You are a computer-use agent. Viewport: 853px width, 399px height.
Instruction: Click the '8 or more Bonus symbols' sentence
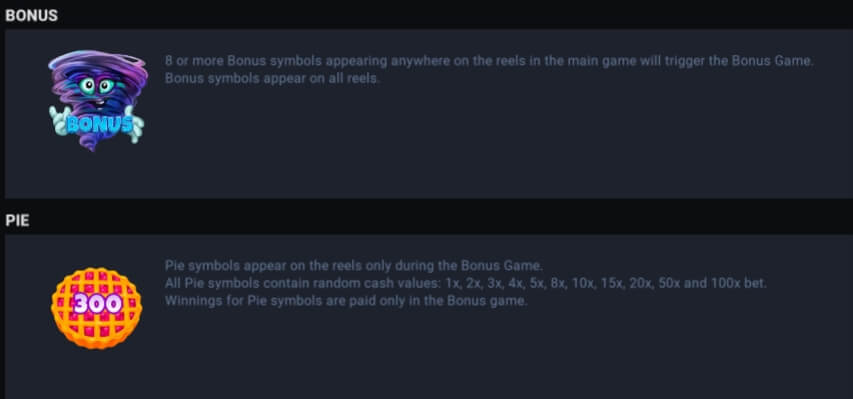(489, 60)
